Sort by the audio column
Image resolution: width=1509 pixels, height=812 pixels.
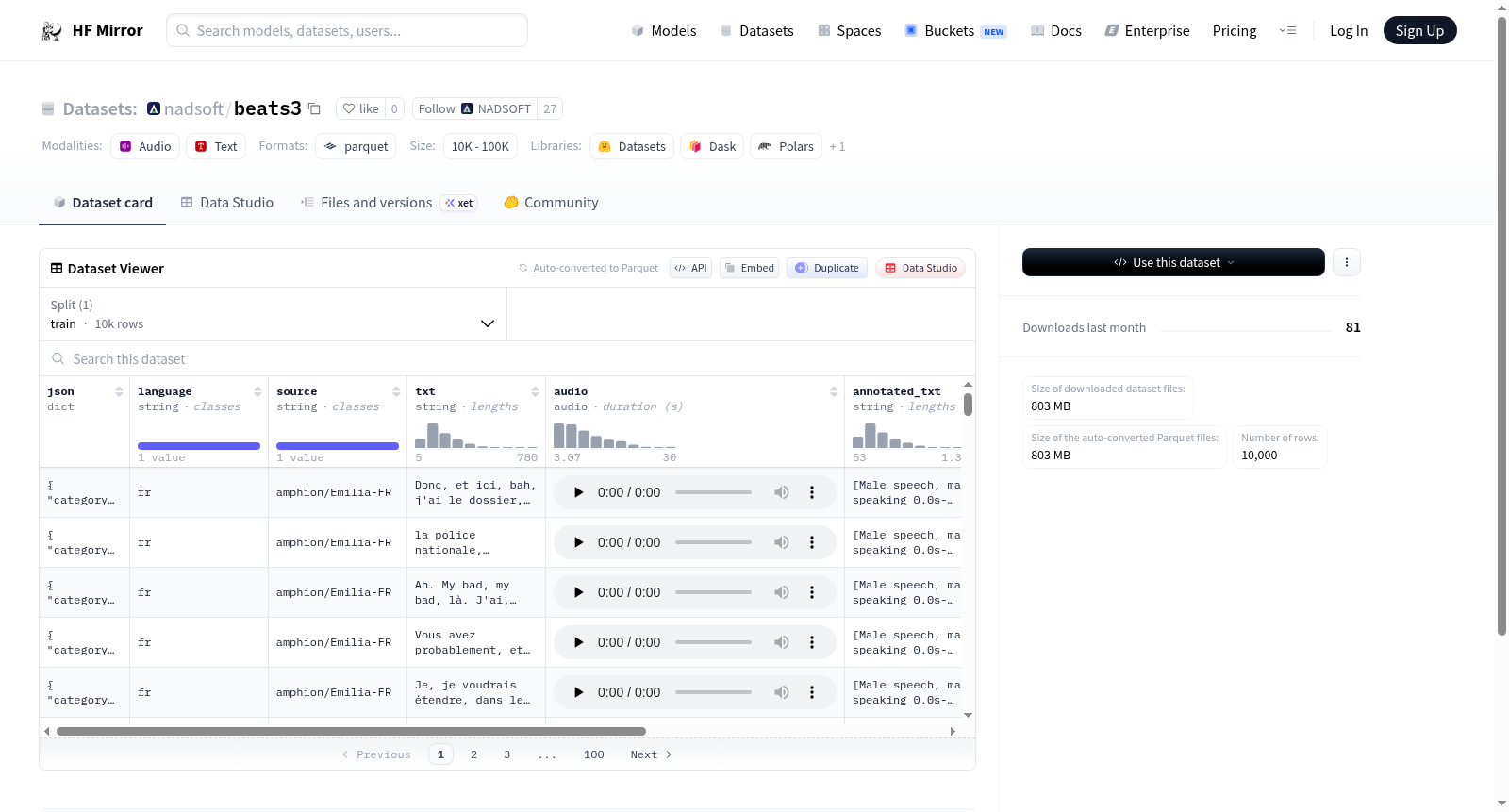pyautogui.click(x=834, y=391)
